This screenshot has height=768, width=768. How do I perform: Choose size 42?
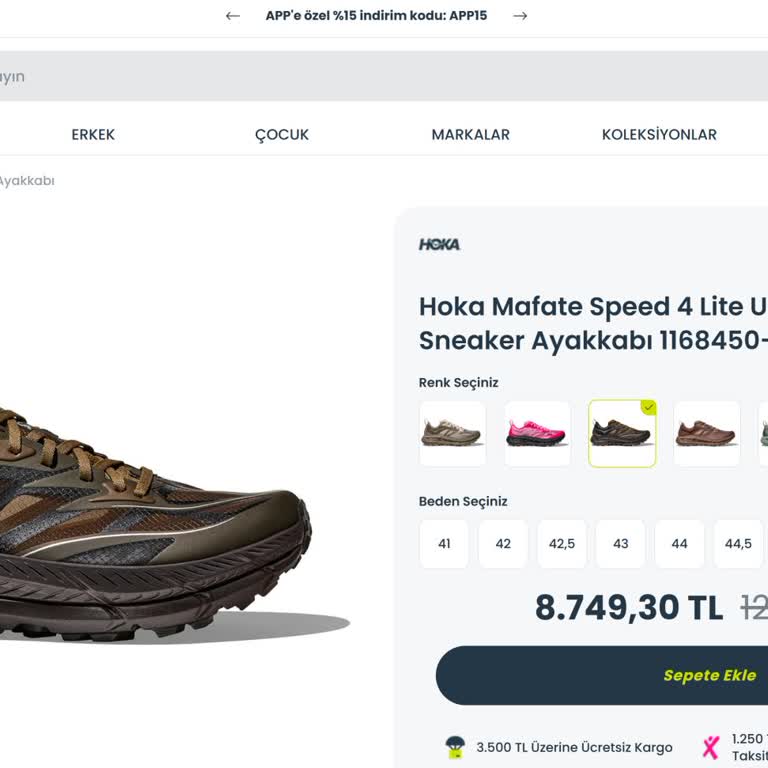point(503,544)
